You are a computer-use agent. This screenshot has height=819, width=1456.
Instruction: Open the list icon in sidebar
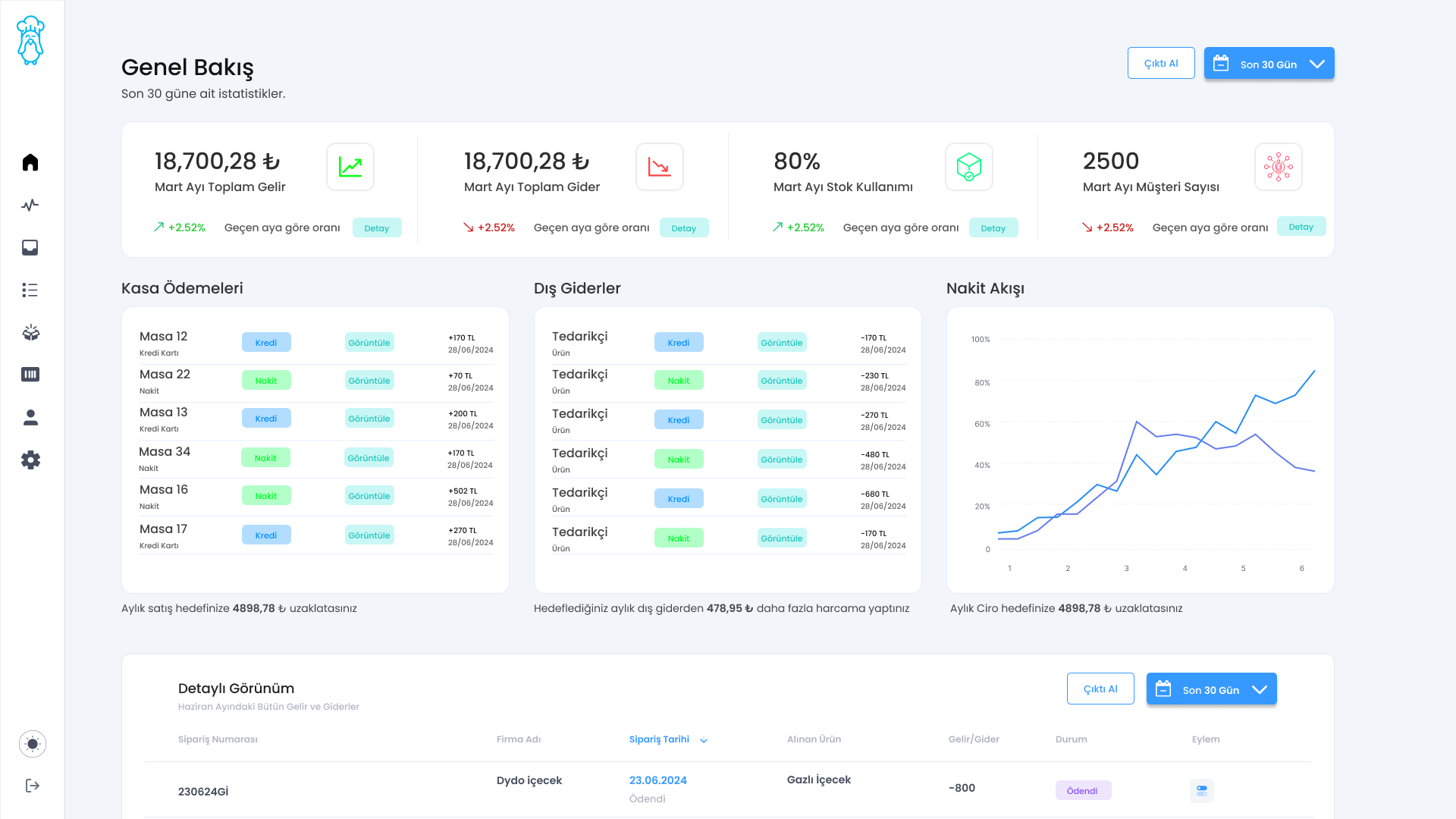pos(30,290)
